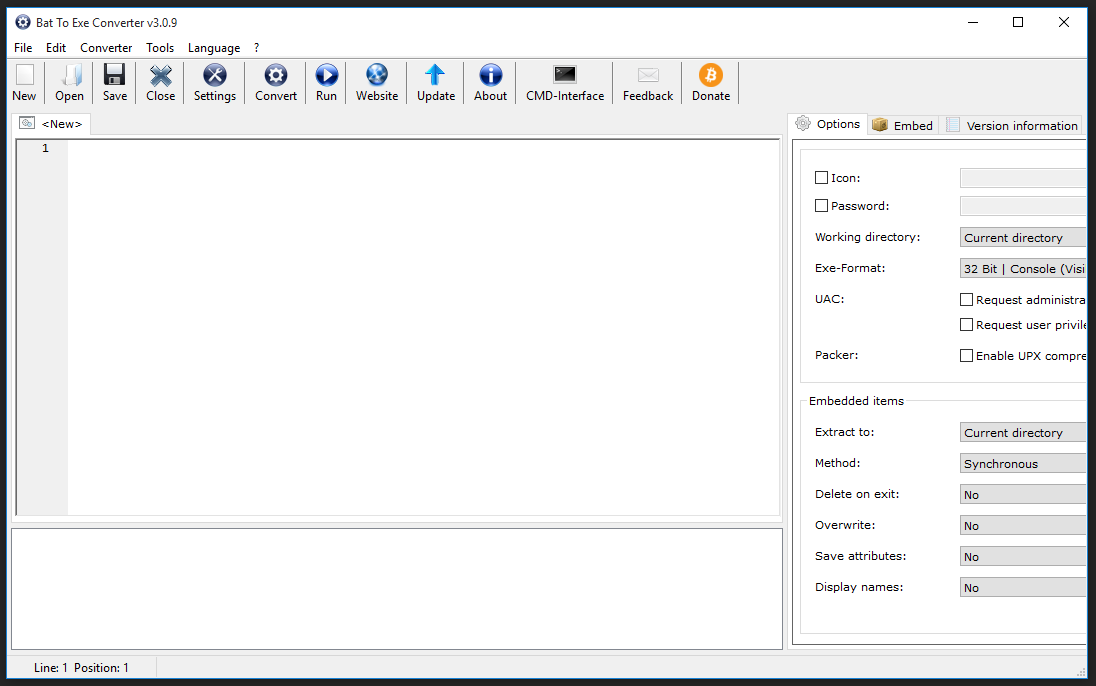This screenshot has height=686, width=1096.
Task: Open Settings from the toolbar
Action: 215,76
